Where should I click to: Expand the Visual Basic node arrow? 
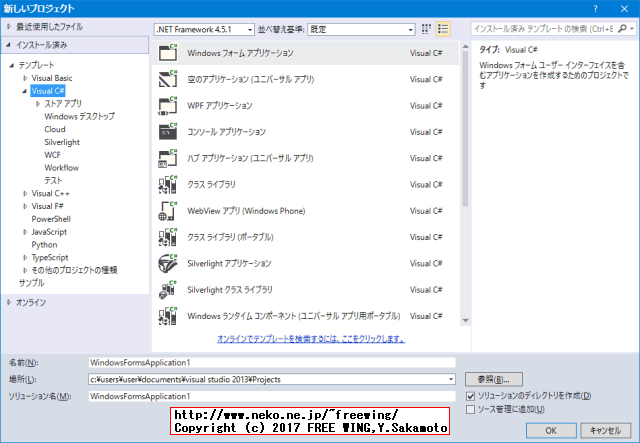tap(25, 78)
